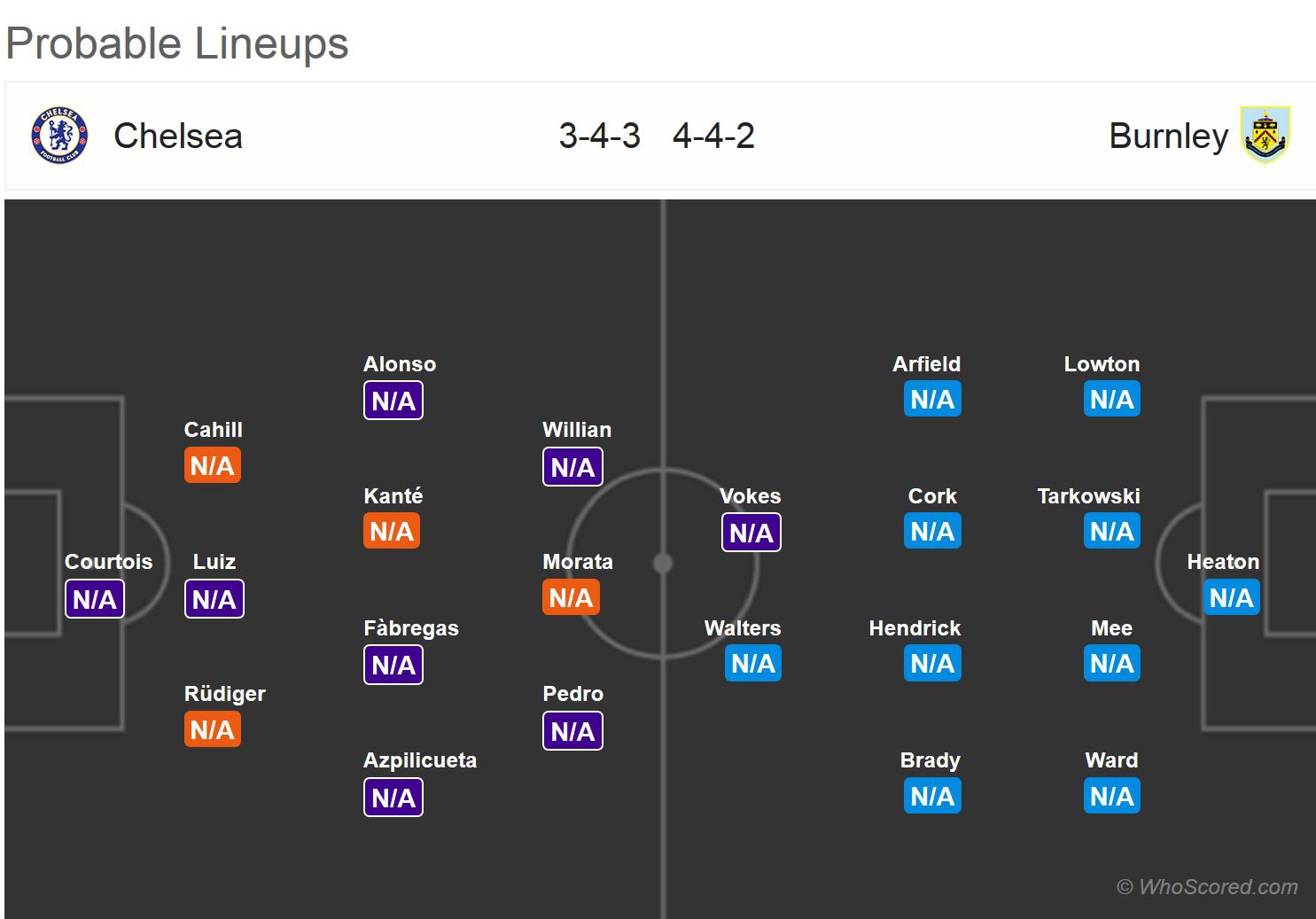Click Morata's orange N/A rating badge
Viewport: 1316px width, 919px height.
(571, 597)
